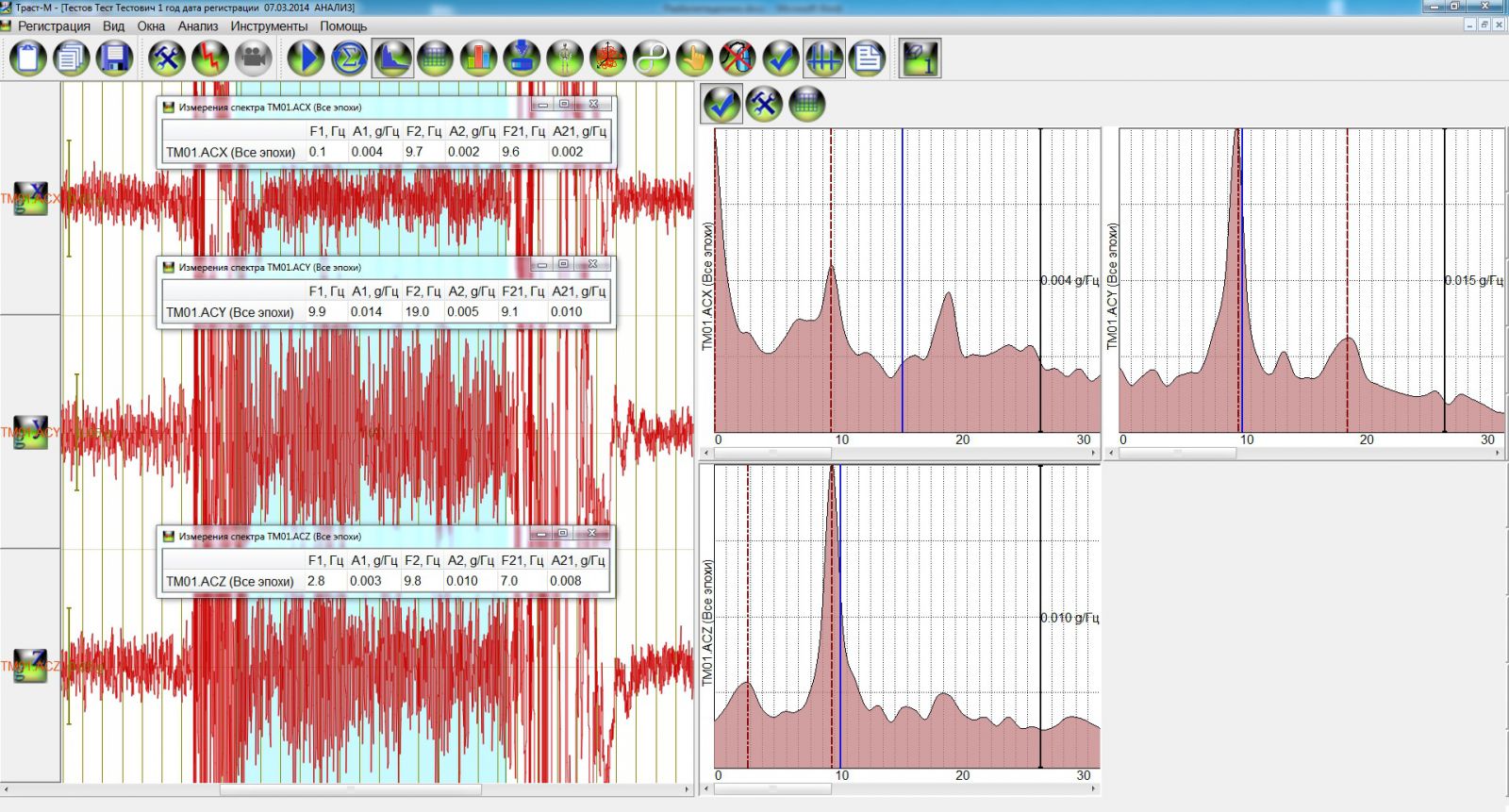Click the horizontal scrollbar under the waveform panel
1509x812 pixels.
click(x=349, y=789)
